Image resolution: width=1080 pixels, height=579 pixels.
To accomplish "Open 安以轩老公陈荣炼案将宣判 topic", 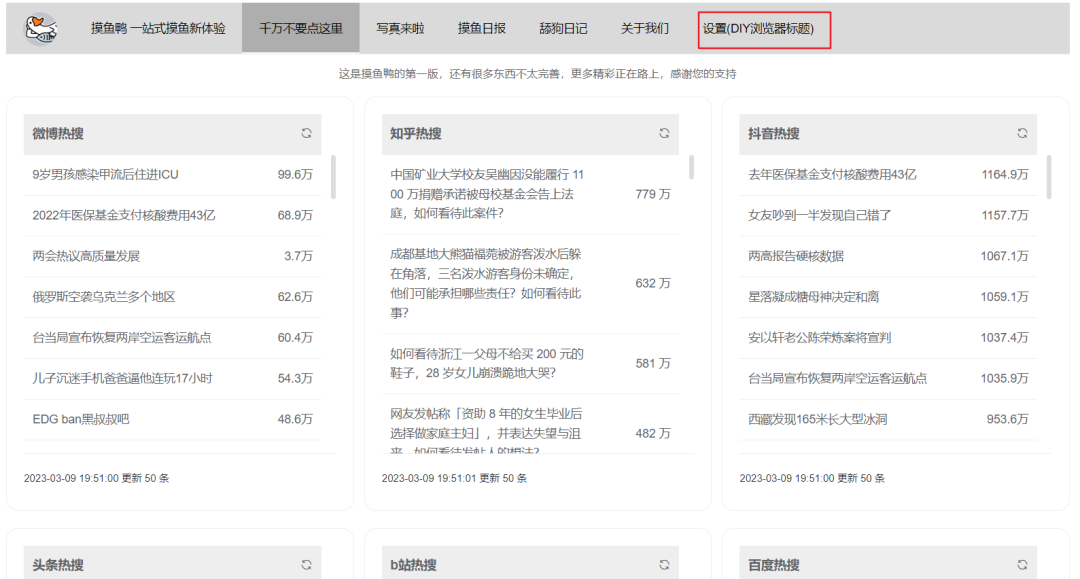I will [x=820, y=337].
